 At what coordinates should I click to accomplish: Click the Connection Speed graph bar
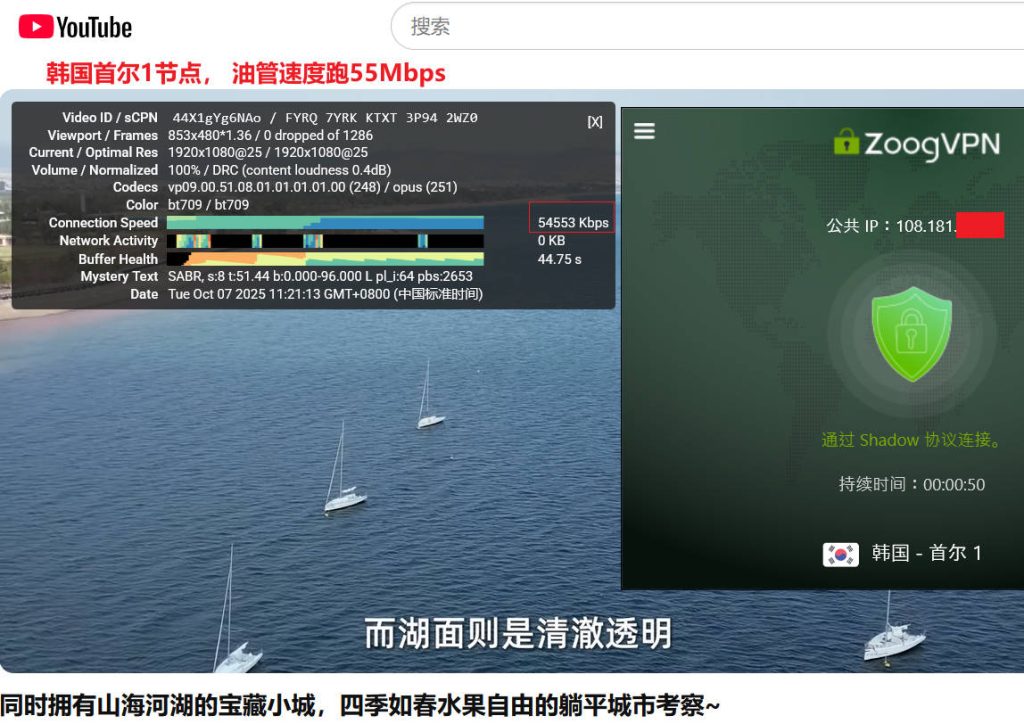coord(325,223)
